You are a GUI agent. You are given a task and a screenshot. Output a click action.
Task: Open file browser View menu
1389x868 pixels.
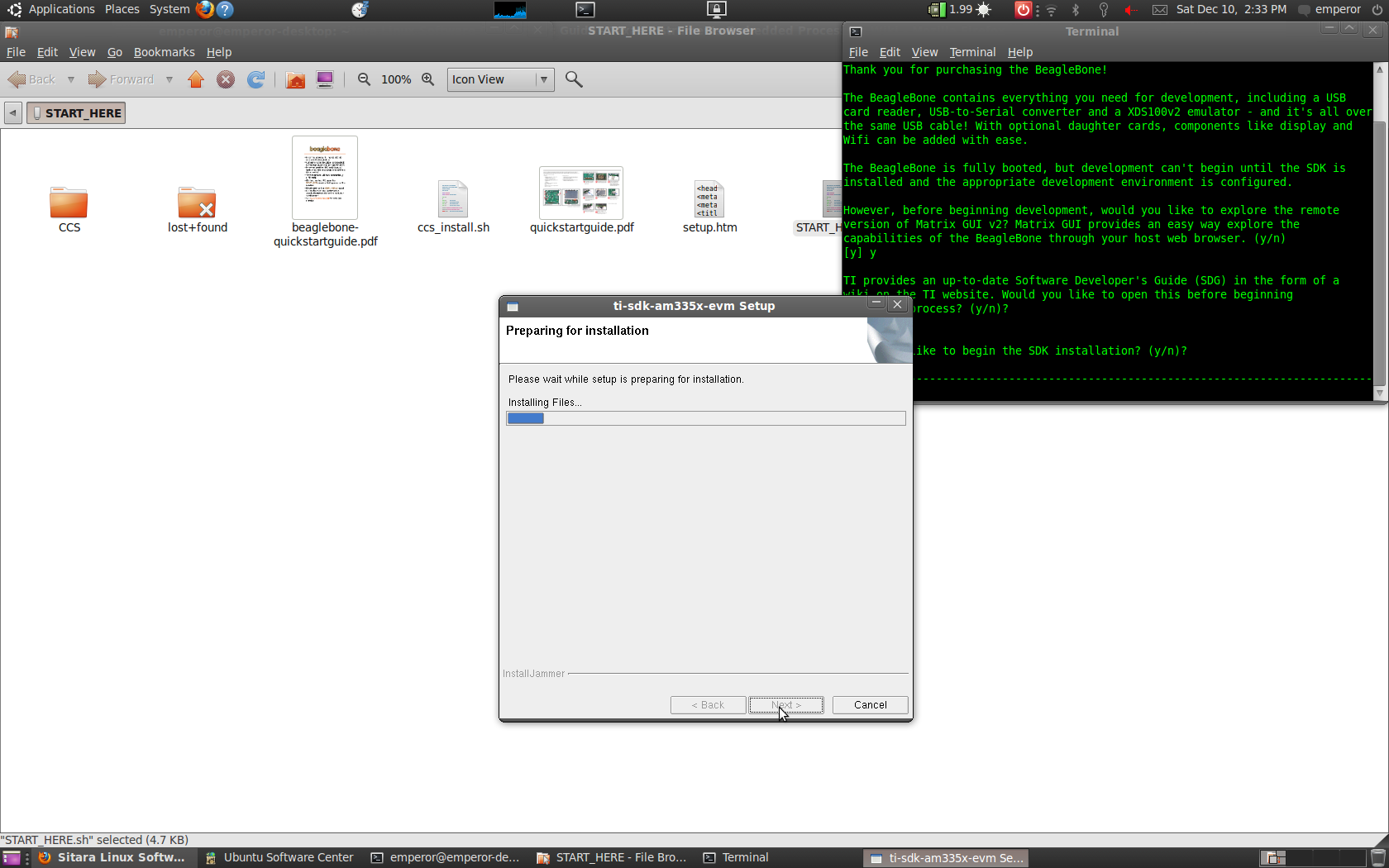coord(82,52)
